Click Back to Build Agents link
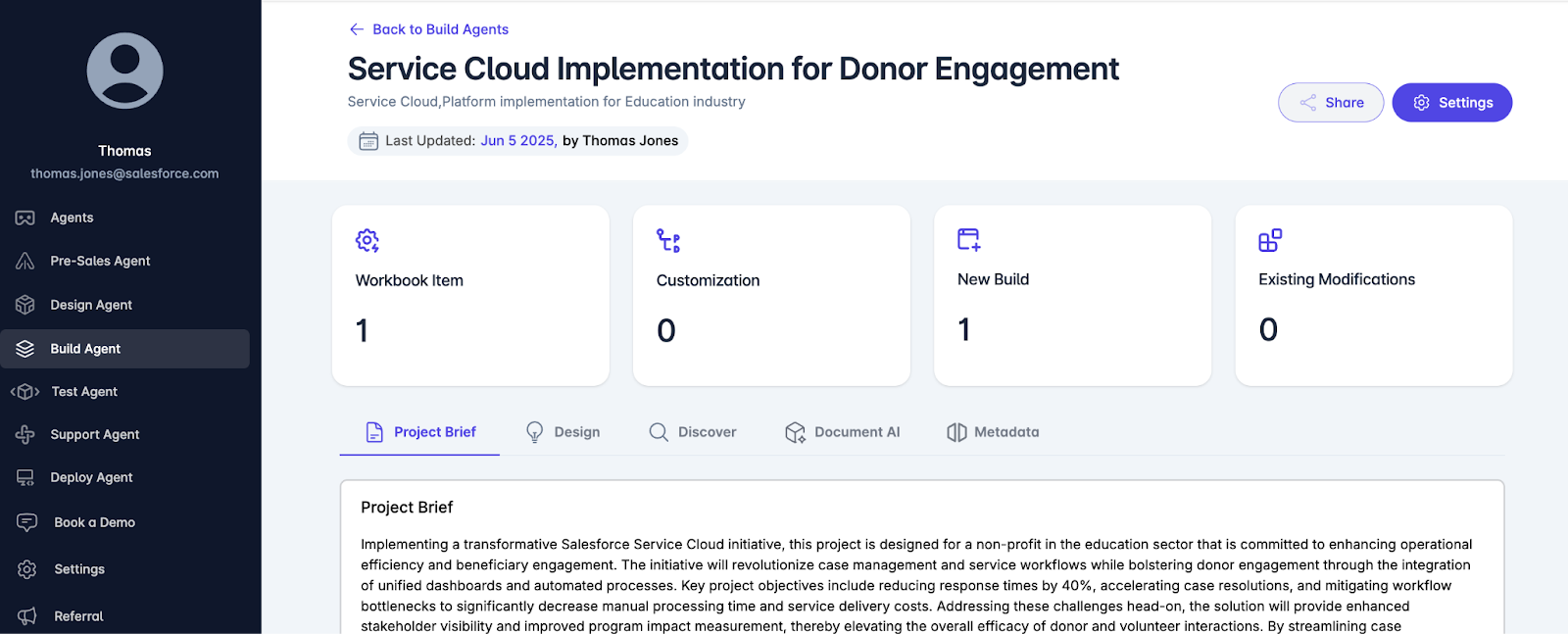 [429, 29]
